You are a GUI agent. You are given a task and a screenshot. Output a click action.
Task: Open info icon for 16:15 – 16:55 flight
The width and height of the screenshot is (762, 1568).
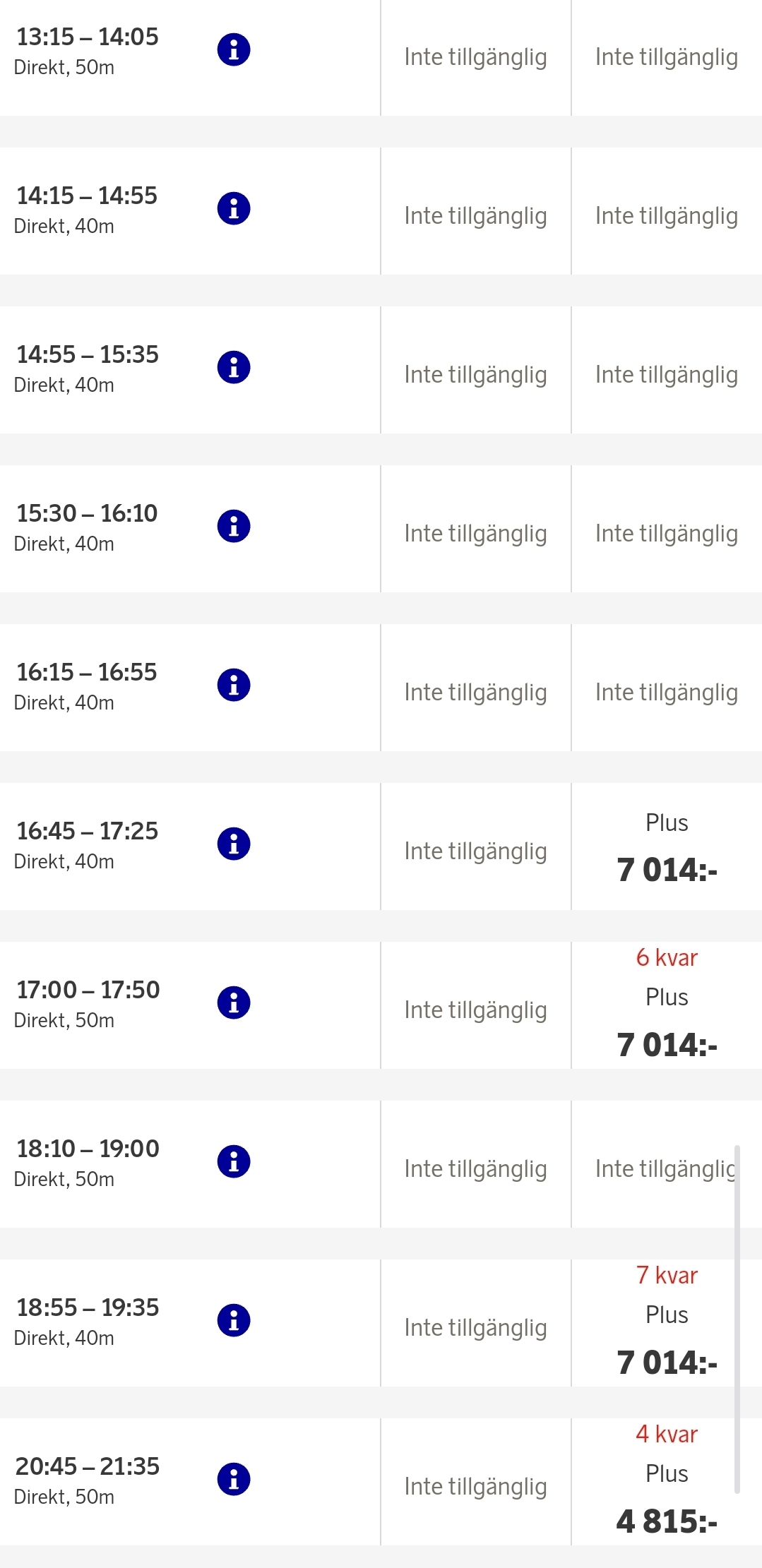click(234, 685)
